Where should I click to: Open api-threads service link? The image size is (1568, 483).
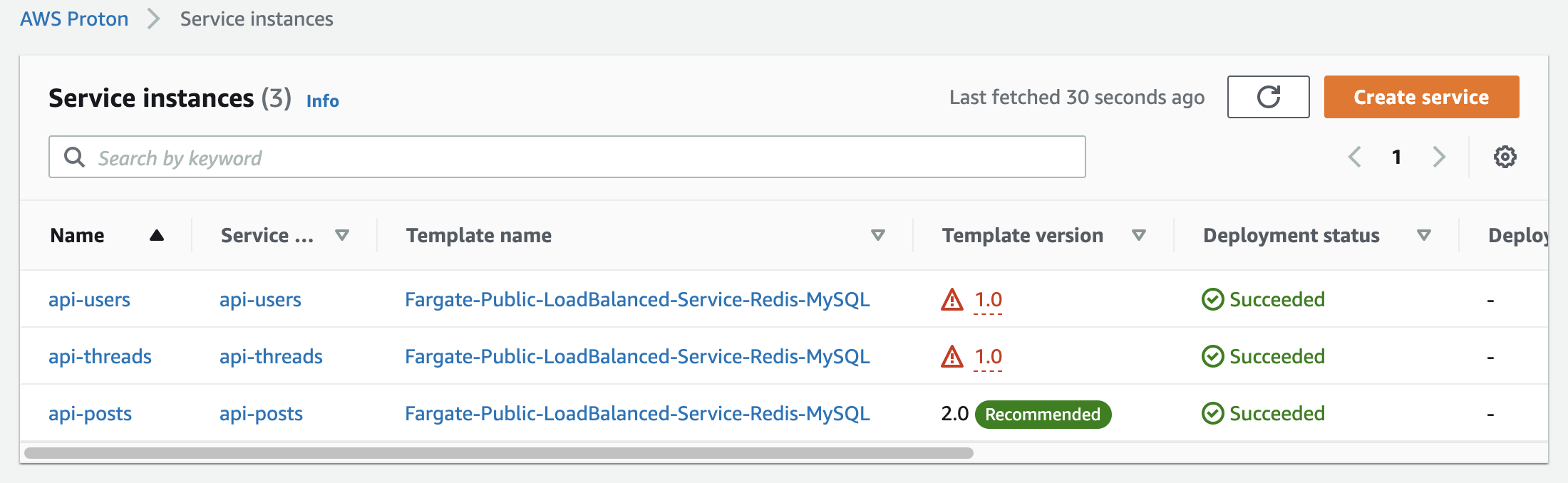click(271, 356)
